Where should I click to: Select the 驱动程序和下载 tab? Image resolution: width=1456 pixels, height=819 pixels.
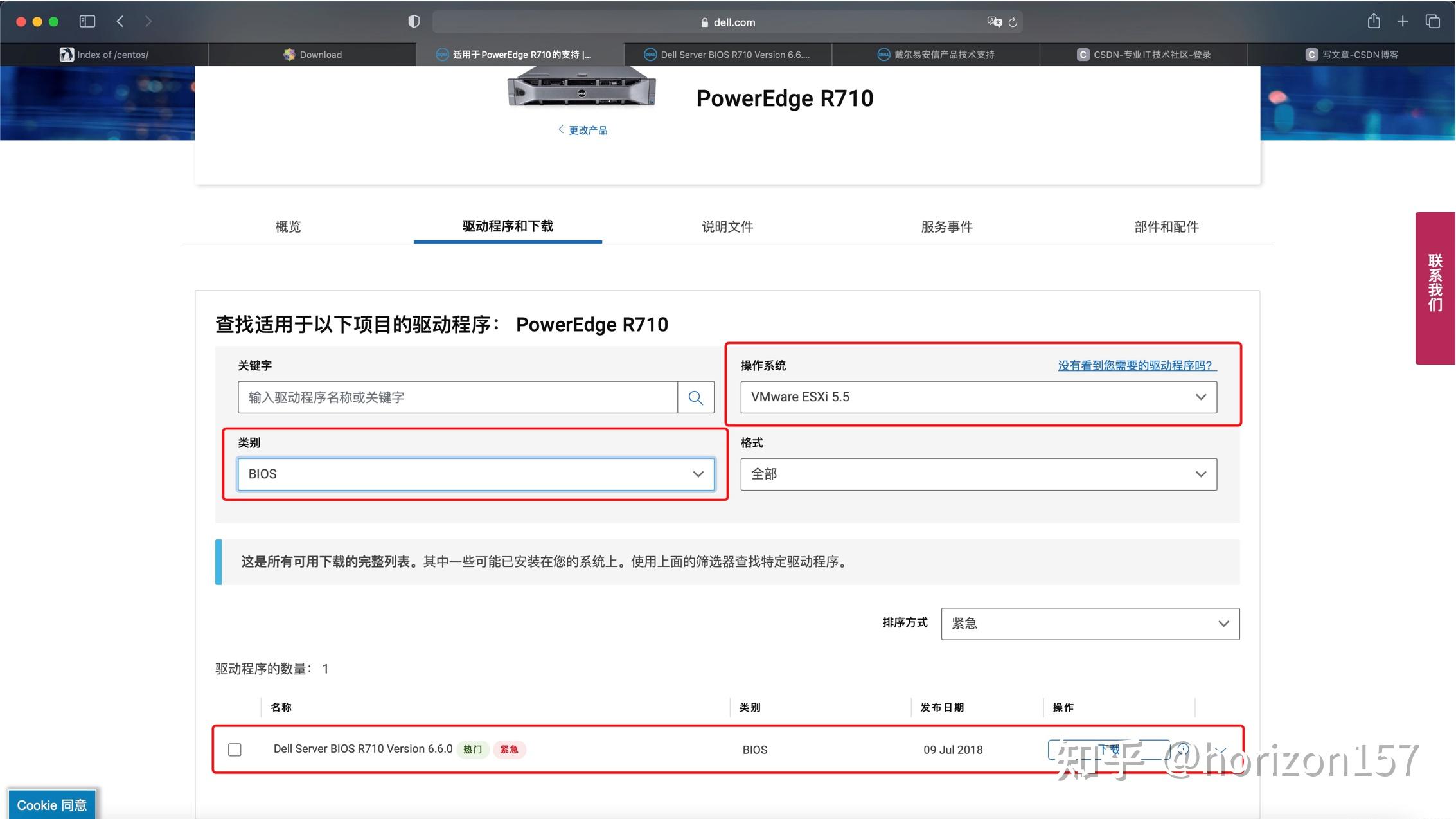tap(508, 226)
